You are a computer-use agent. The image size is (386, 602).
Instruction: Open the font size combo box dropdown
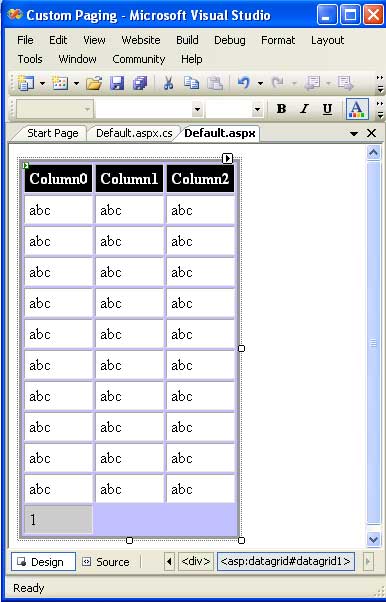(x=257, y=109)
